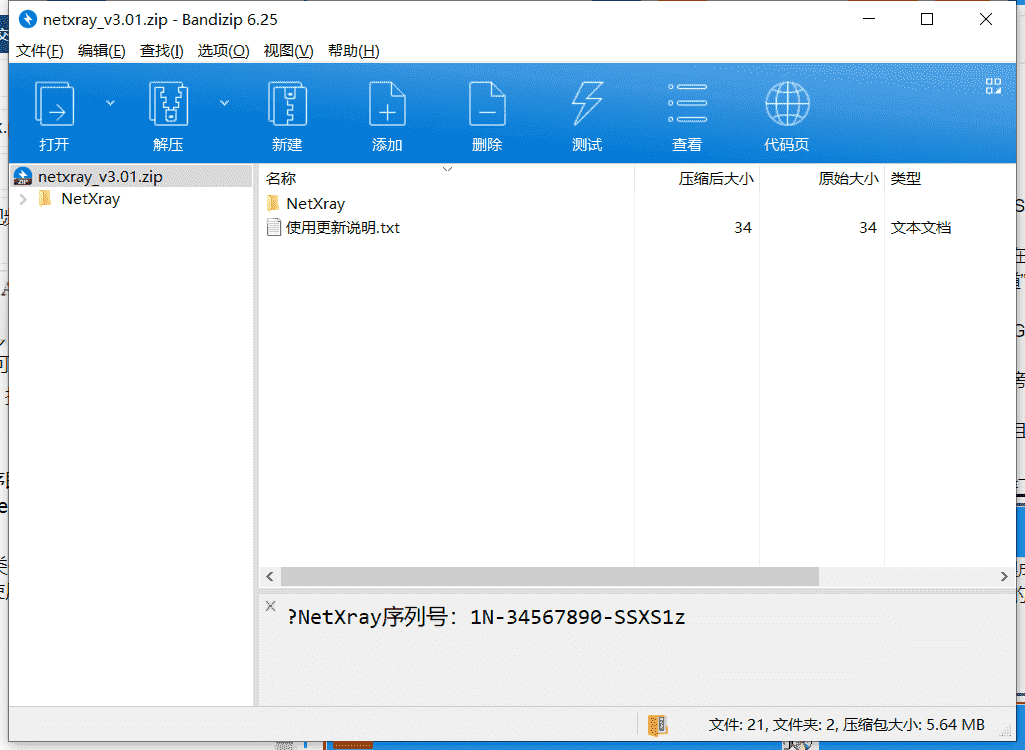Click the Bandizip icon in title bar
This screenshot has height=750, width=1025.
point(27,19)
